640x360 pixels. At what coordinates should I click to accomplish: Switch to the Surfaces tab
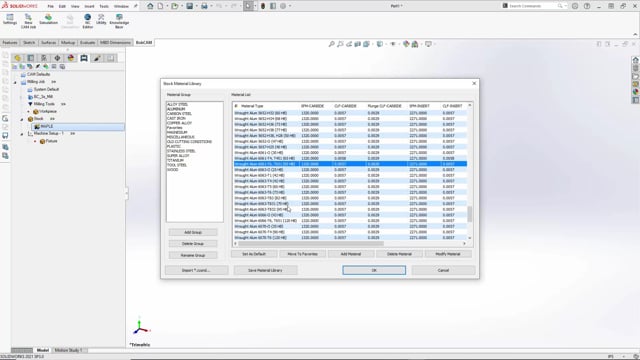point(48,42)
